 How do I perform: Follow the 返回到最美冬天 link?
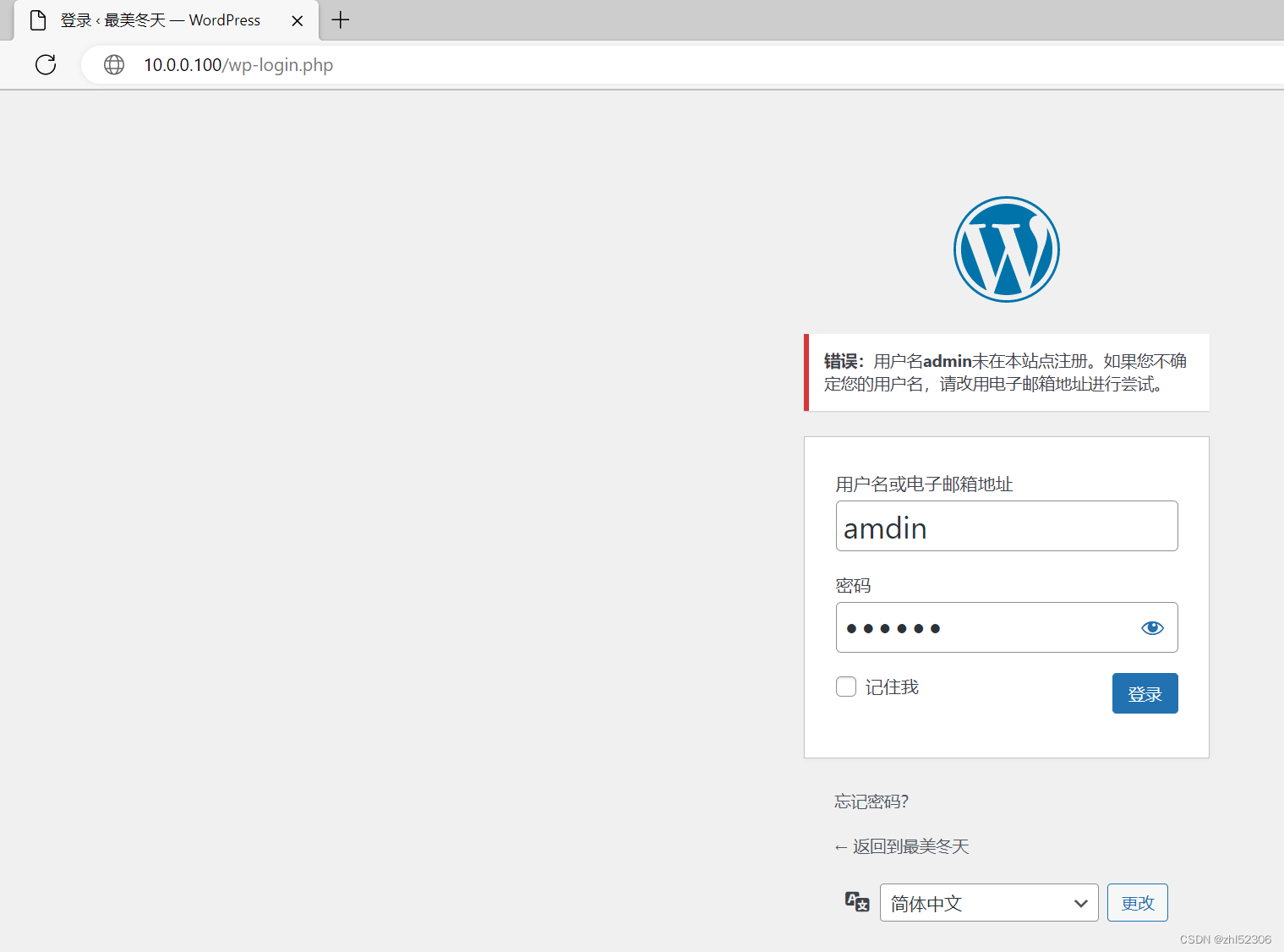click(902, 846)
